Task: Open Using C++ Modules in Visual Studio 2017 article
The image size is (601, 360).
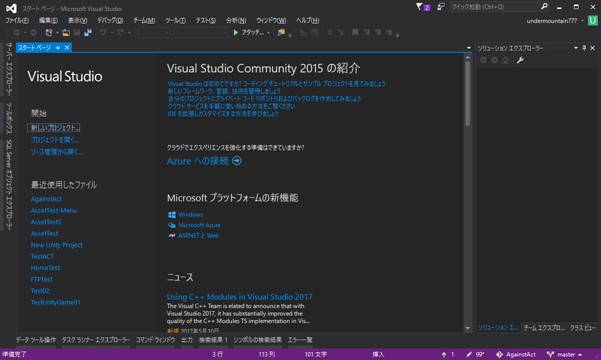Action: 240,297
